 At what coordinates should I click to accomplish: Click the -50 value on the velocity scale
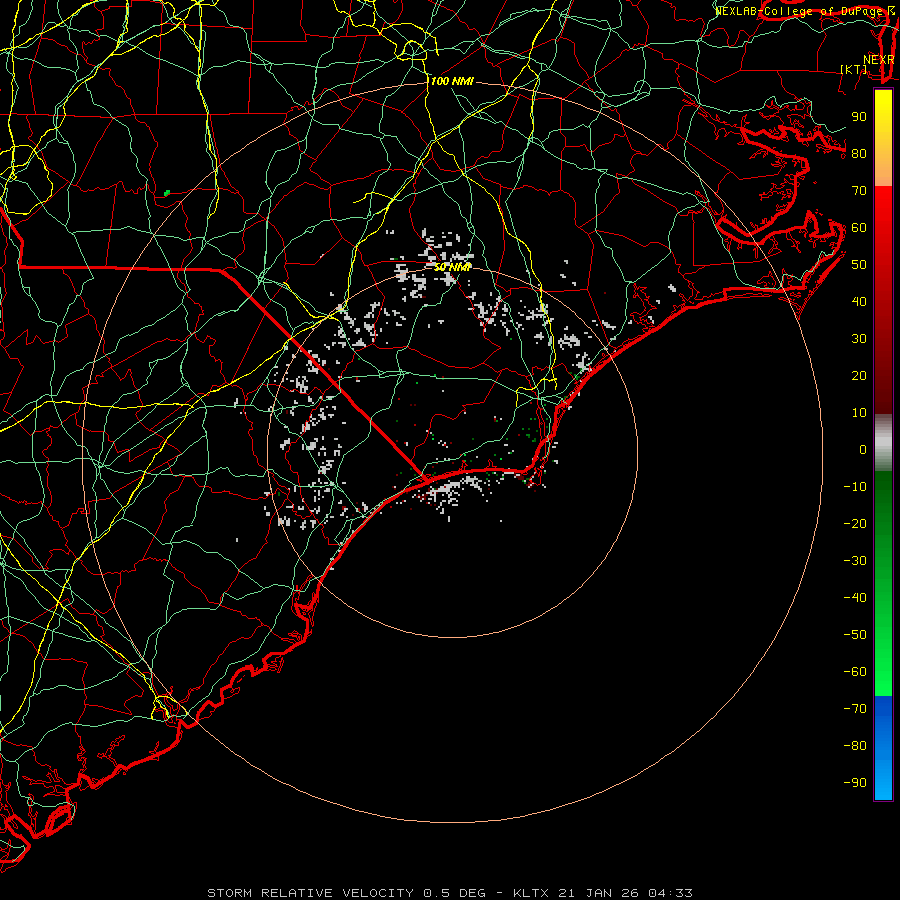855,635
